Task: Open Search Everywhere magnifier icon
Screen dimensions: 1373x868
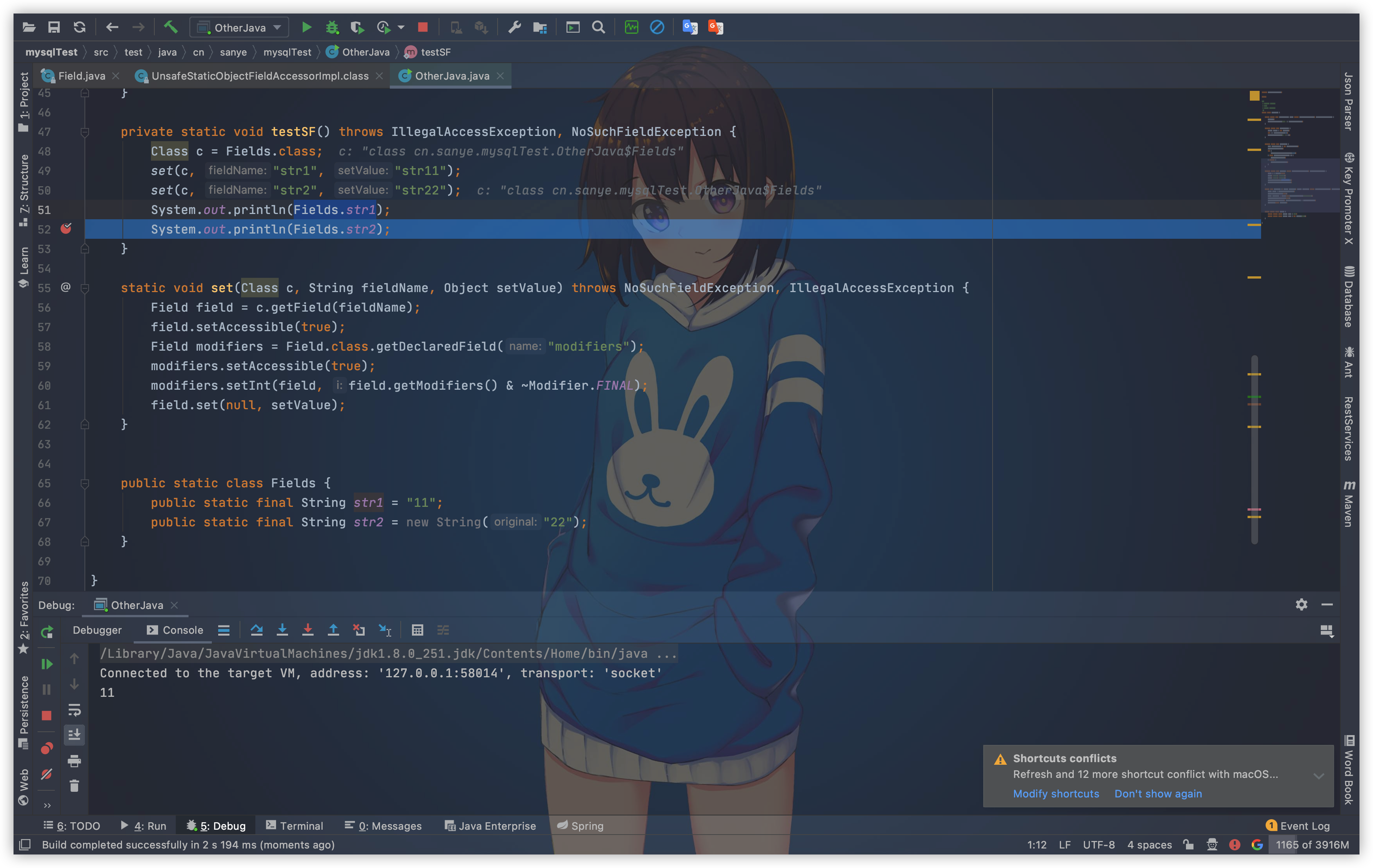Action: (x=598, y=27)
